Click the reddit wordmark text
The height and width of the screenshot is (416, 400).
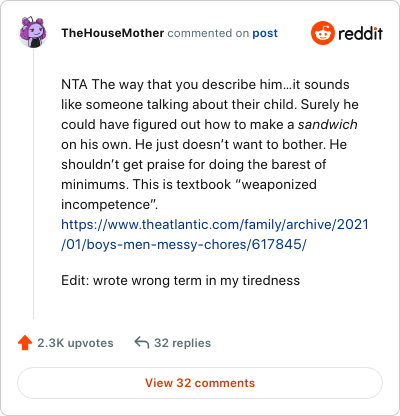pos(360,33)
